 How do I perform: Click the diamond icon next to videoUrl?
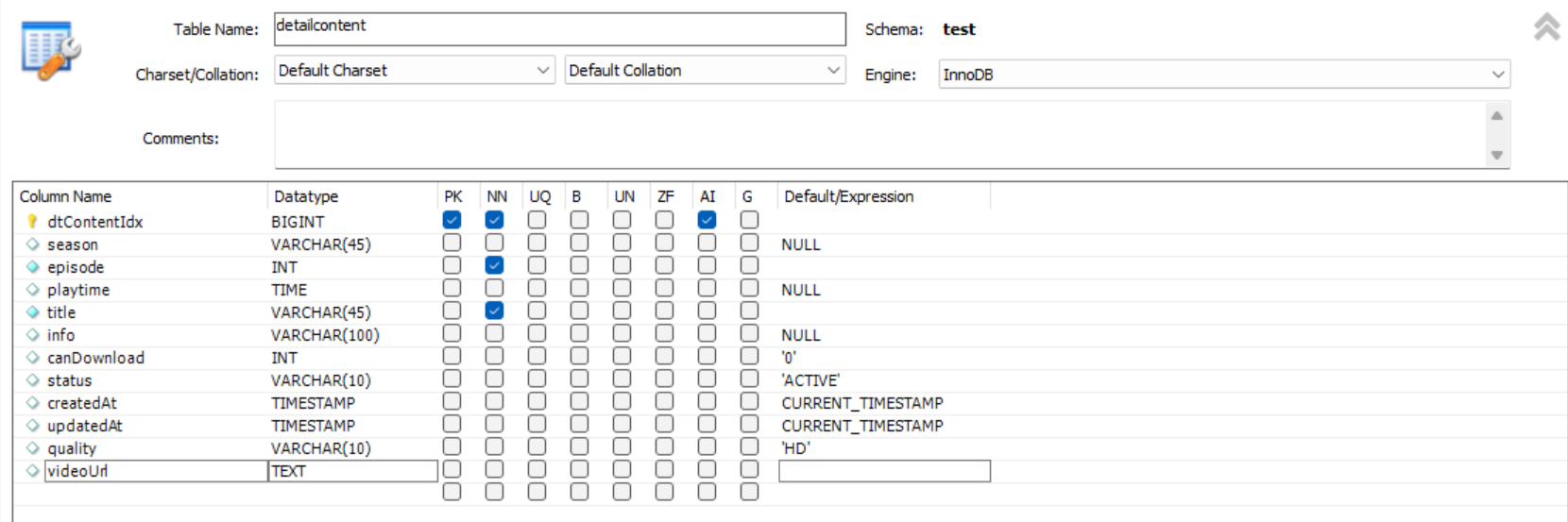point(32,471)
